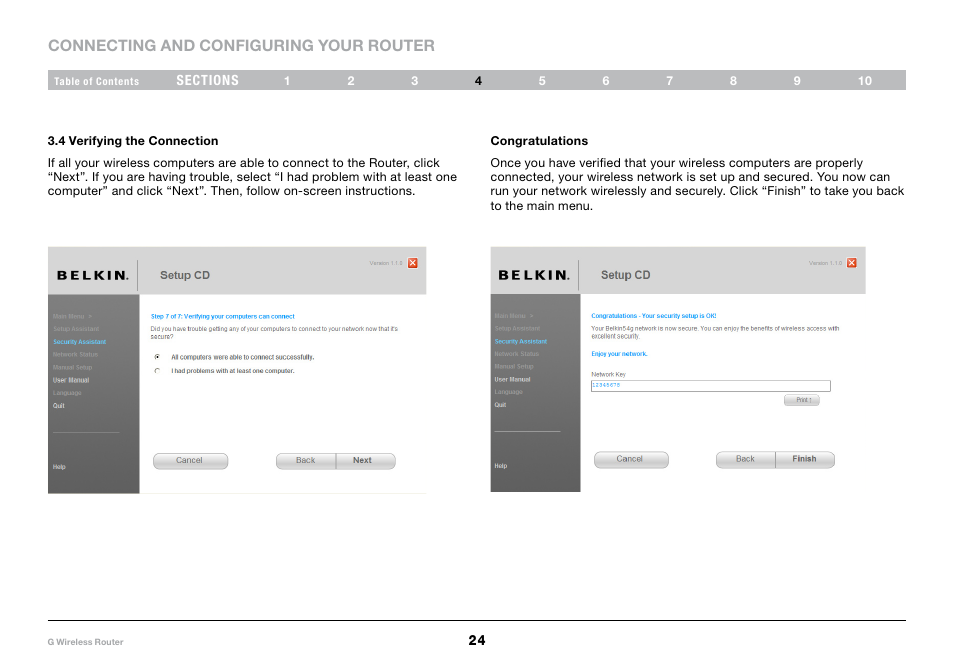
Task: Jump to section 3 in header
Action: pyautogui.click(x=414, y=81)
